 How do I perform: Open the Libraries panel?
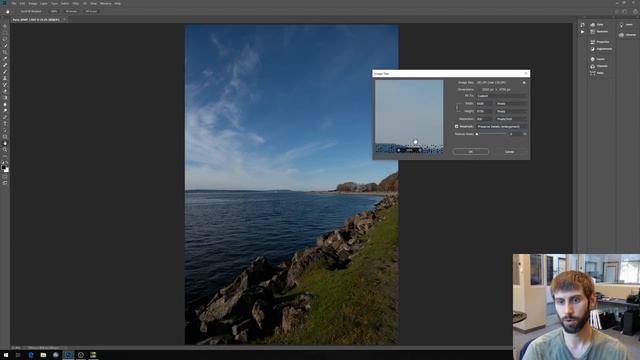627,35
